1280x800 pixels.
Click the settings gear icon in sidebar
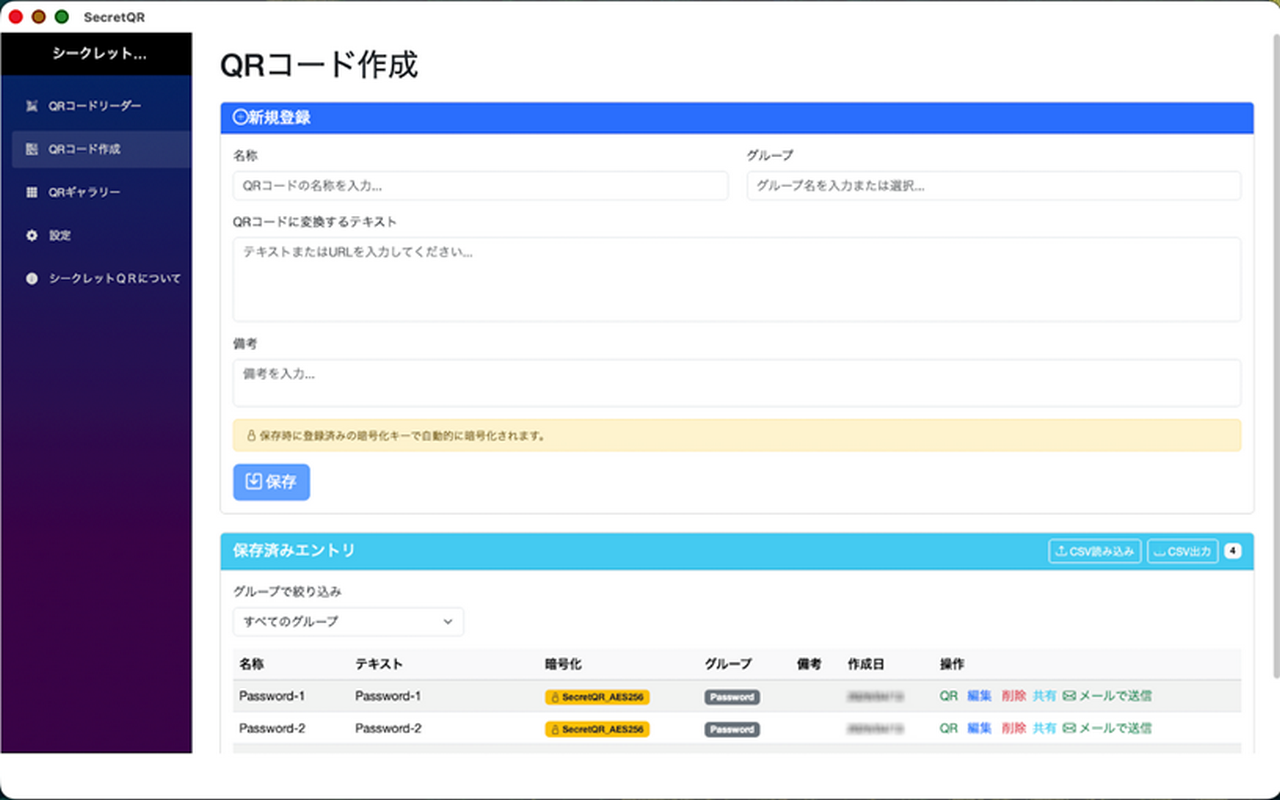(32, 235)
